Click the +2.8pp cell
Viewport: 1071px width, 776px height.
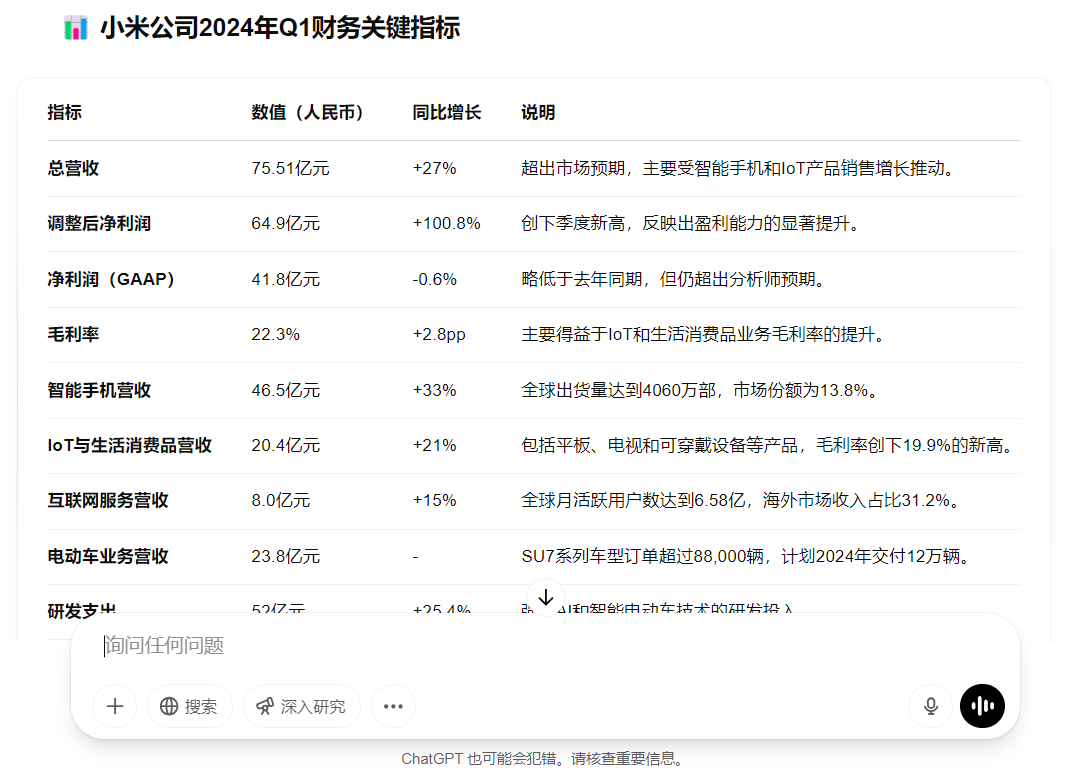coord(439,335)
